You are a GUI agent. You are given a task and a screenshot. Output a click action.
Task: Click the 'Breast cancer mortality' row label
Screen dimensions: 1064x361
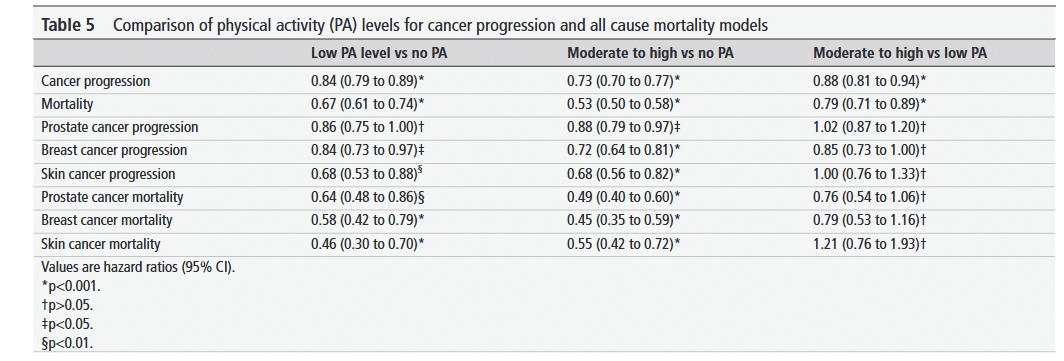click(x=107, y=220)
